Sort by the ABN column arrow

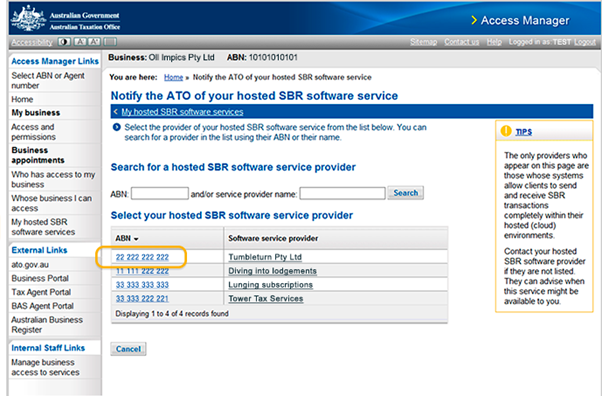(x=136, y=239)
